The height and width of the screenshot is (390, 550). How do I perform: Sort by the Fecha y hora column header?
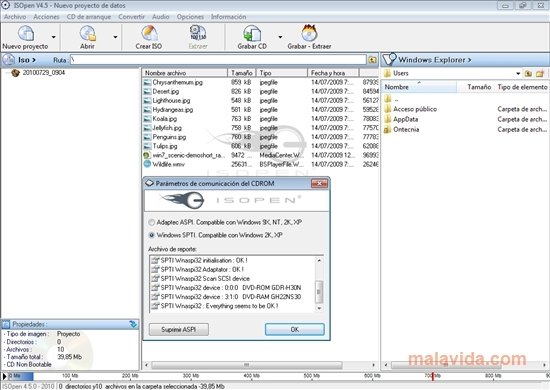333,73
